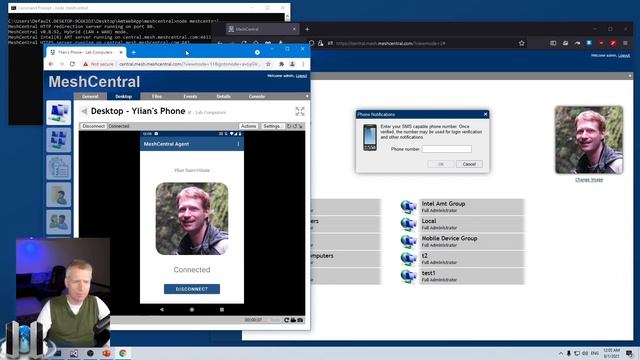Open My Devices sidebar icon in MeshCentral
This screenshot has height=360, width=640.
pos(58,113)
